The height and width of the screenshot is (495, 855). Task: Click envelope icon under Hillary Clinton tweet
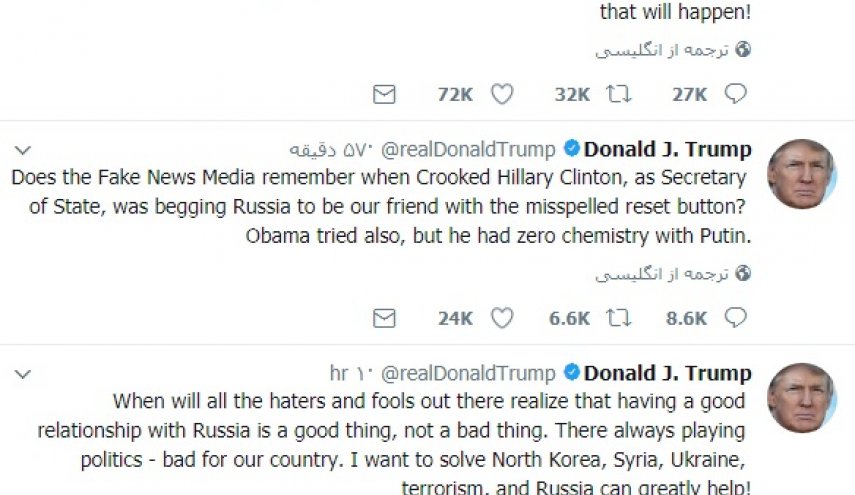pos(384,319)
